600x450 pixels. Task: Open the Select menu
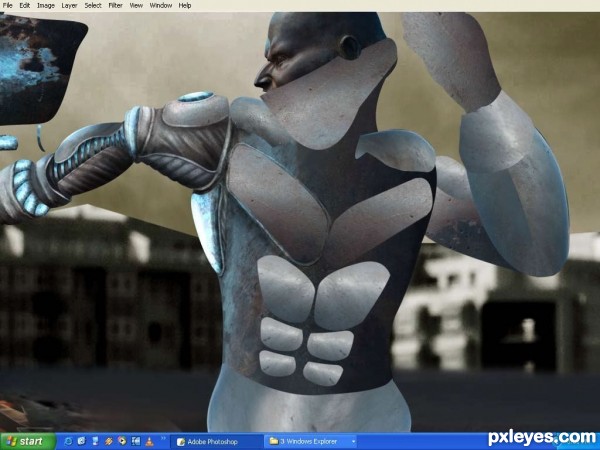pyautogui.click(x=93, y=5)
